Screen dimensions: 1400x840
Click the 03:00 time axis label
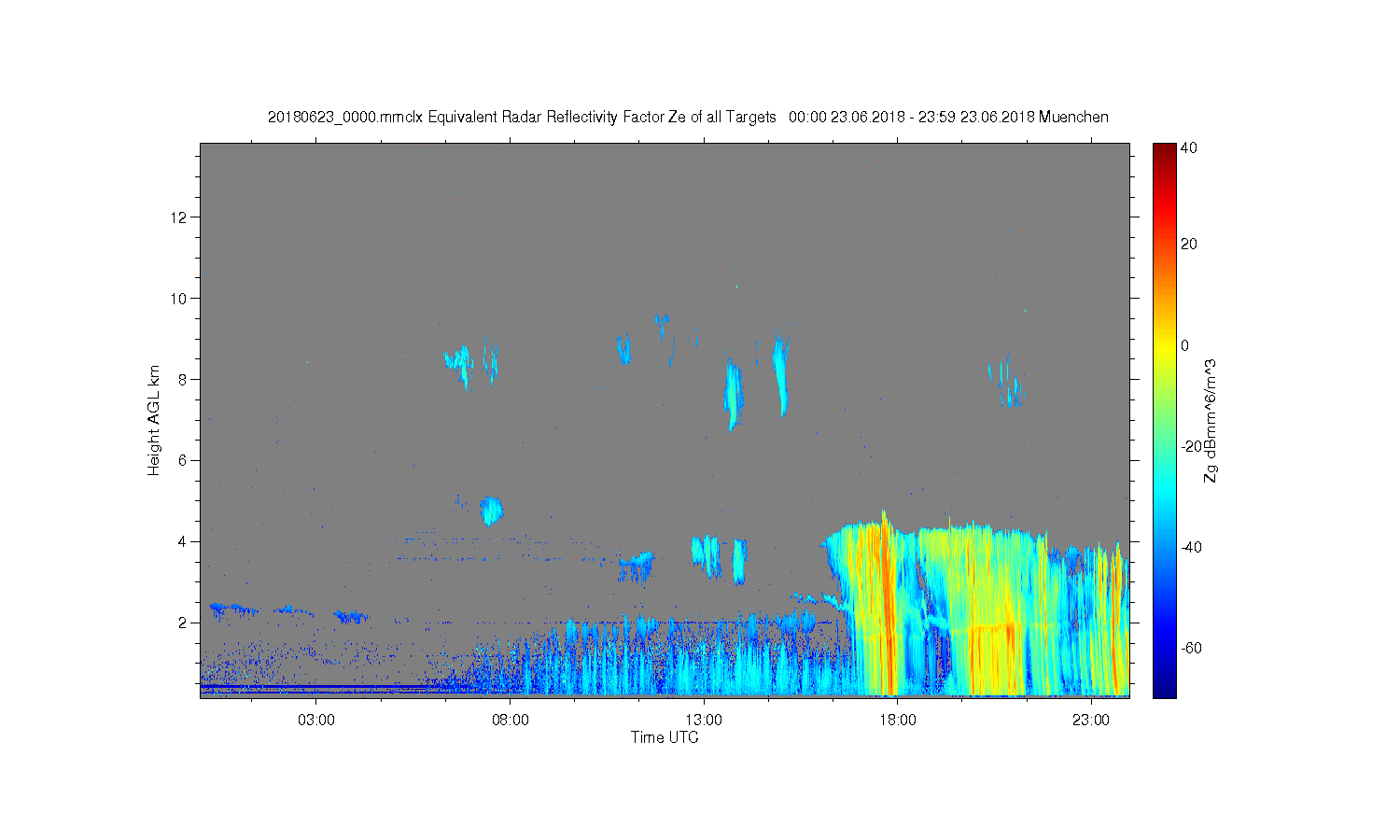(316, 721)
